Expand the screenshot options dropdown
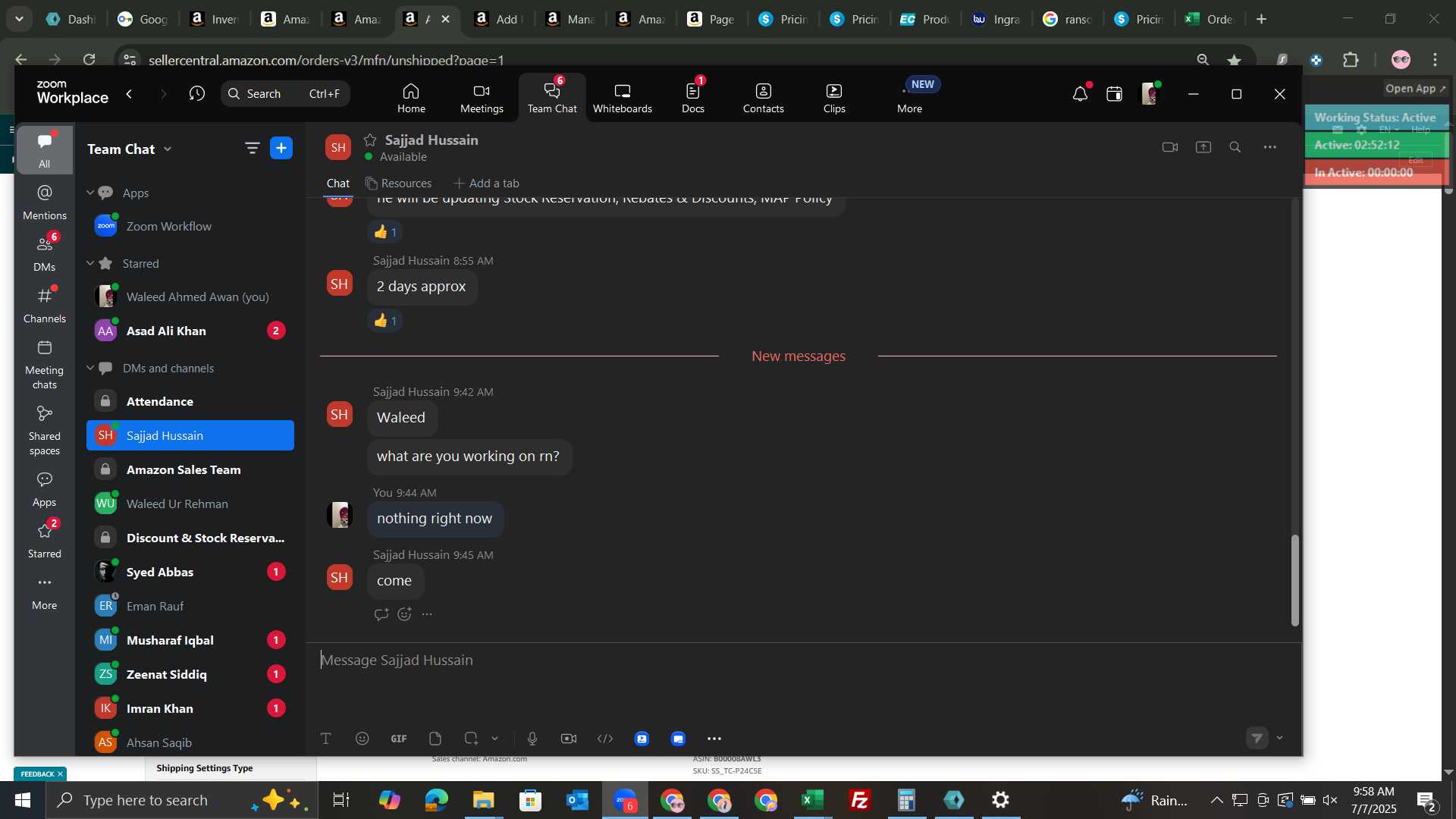Image resolution: width=1456 pixels, height=819 pixels. click(x=495, y=739)
